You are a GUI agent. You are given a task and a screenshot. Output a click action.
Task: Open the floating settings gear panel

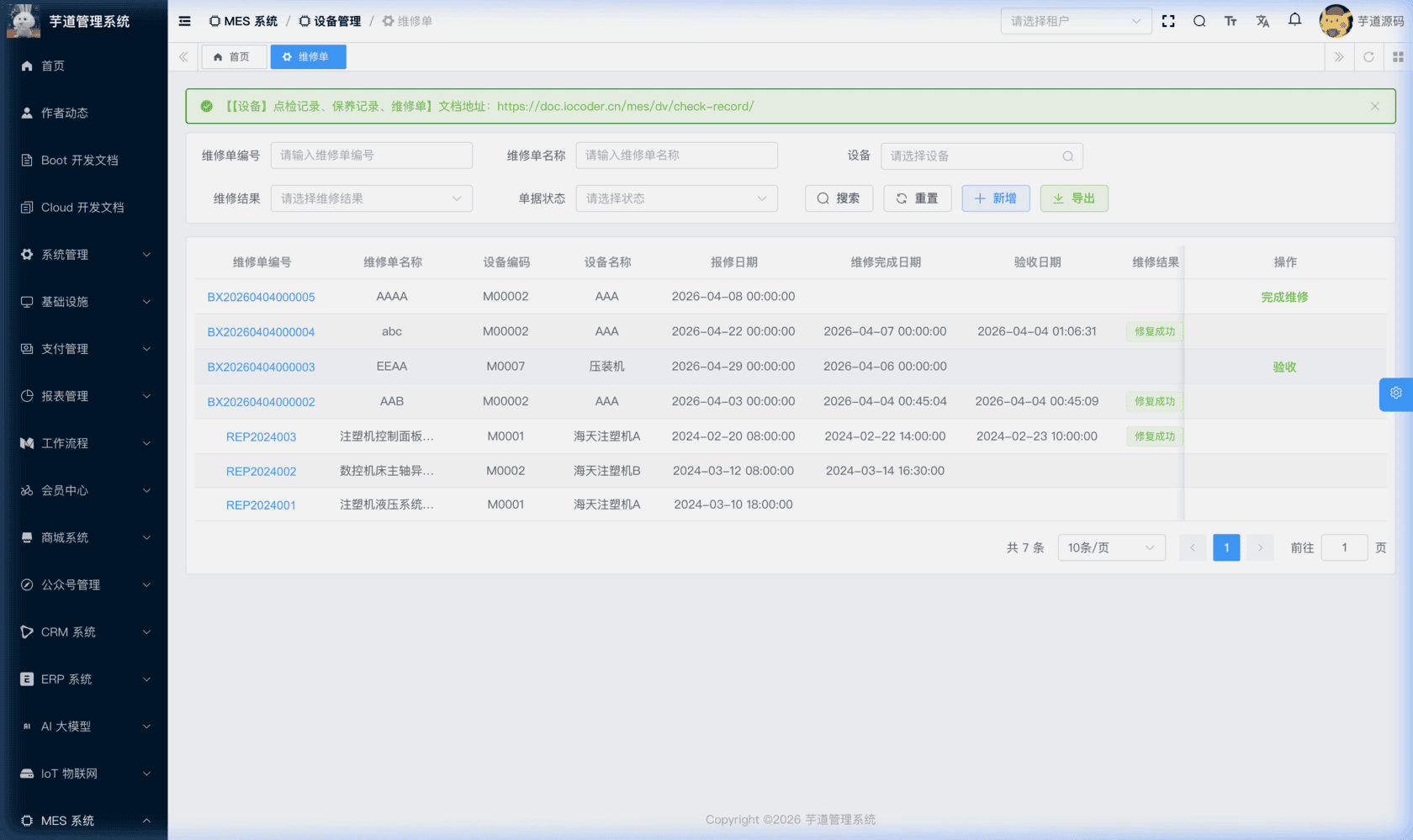[x=1395, y=394]
